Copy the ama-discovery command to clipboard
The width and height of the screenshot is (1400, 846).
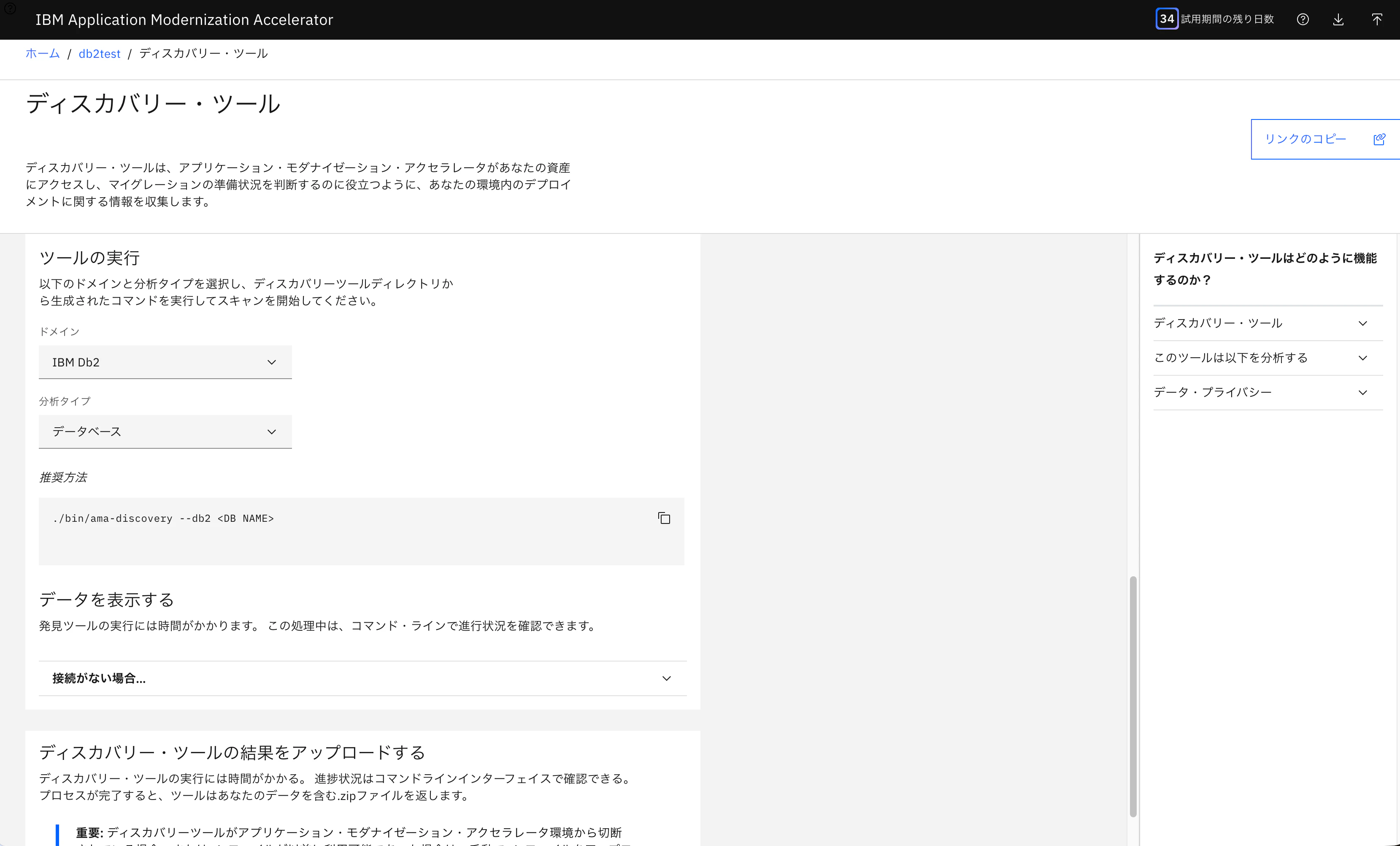pyautogui.click(x=664, y=518)
